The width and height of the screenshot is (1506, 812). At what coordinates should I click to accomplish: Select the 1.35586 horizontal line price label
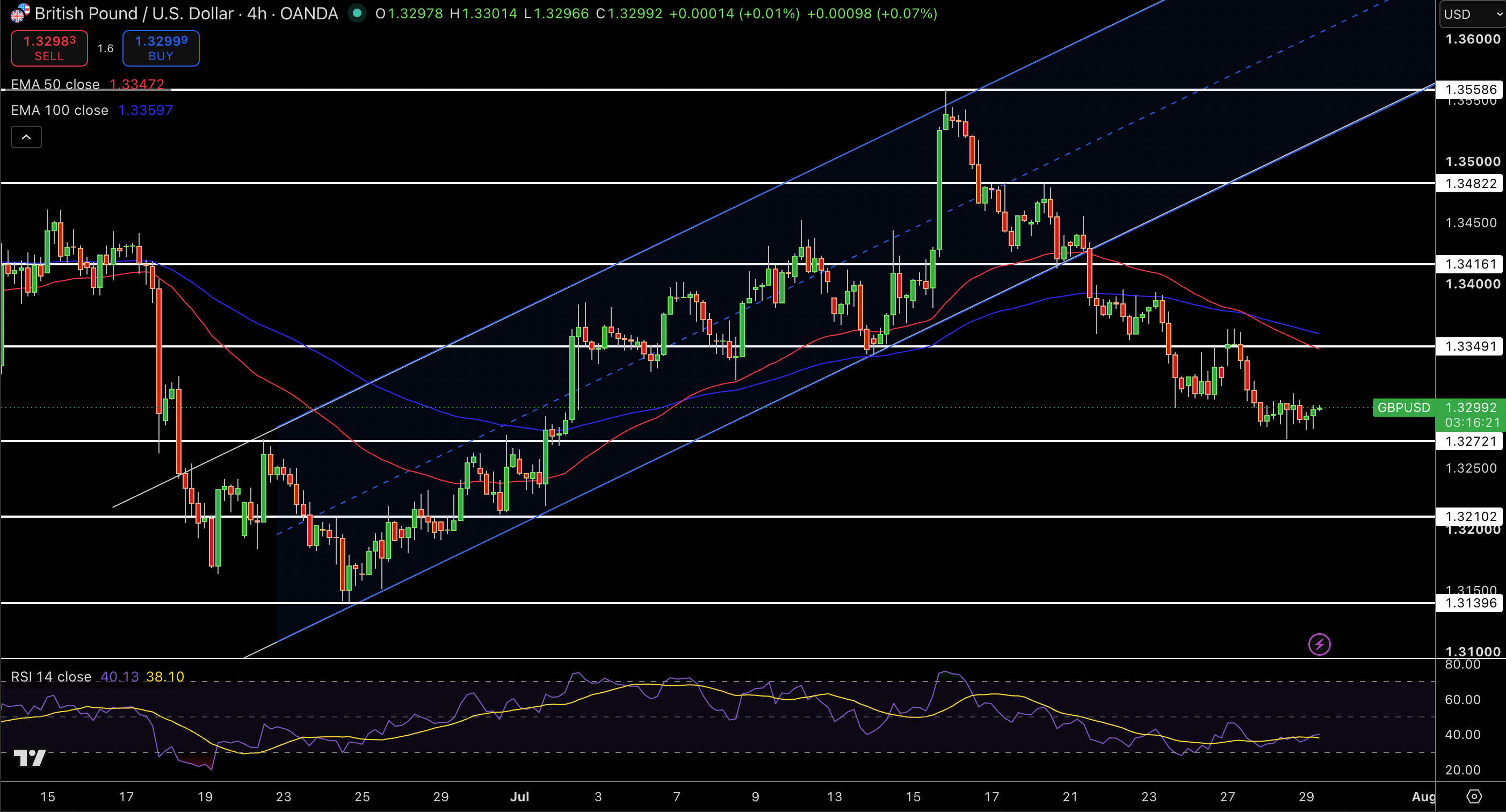click(x=1471, y=90)
